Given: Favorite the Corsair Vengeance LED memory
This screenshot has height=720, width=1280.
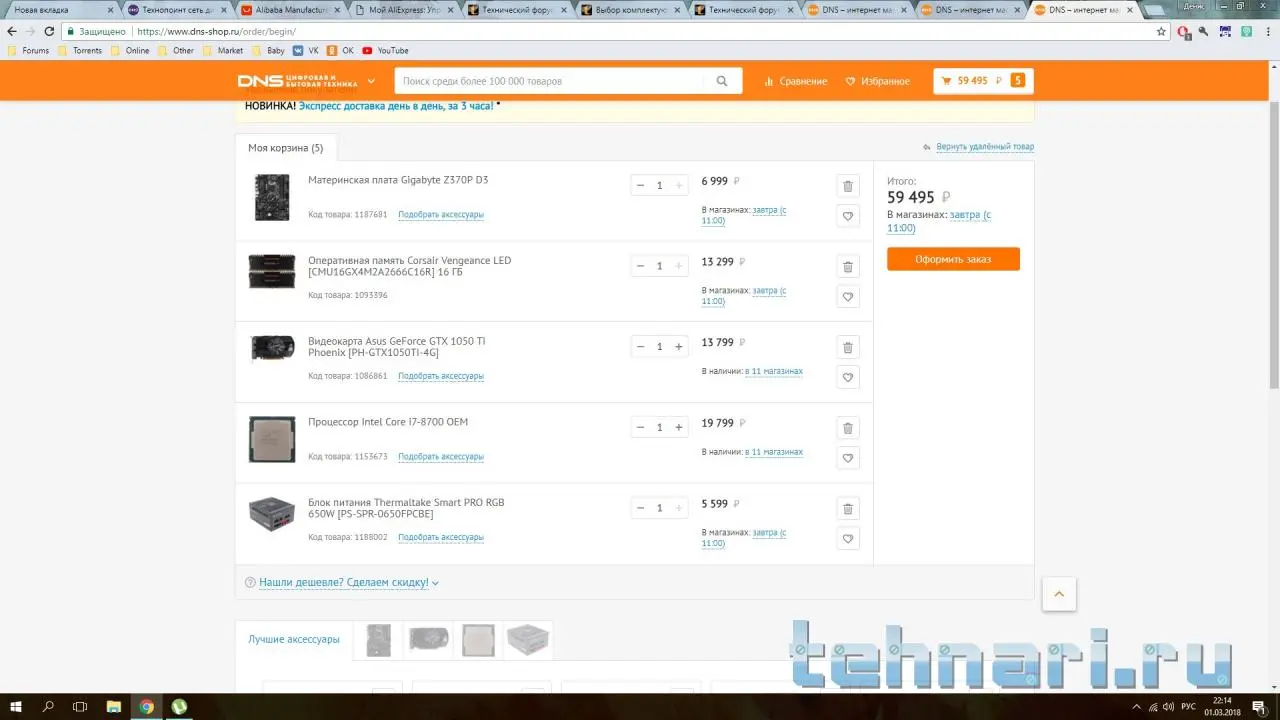Looking at the screenshot, I should click(848, 297).
